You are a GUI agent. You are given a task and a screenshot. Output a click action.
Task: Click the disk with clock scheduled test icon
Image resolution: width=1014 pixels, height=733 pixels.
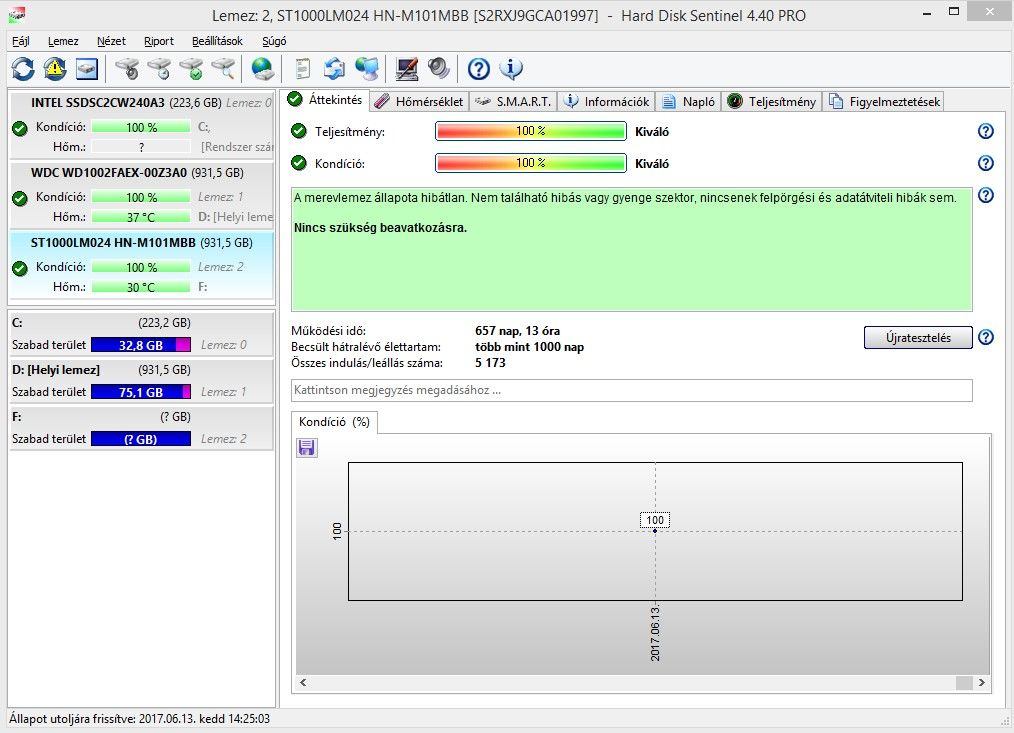(159, 69)
